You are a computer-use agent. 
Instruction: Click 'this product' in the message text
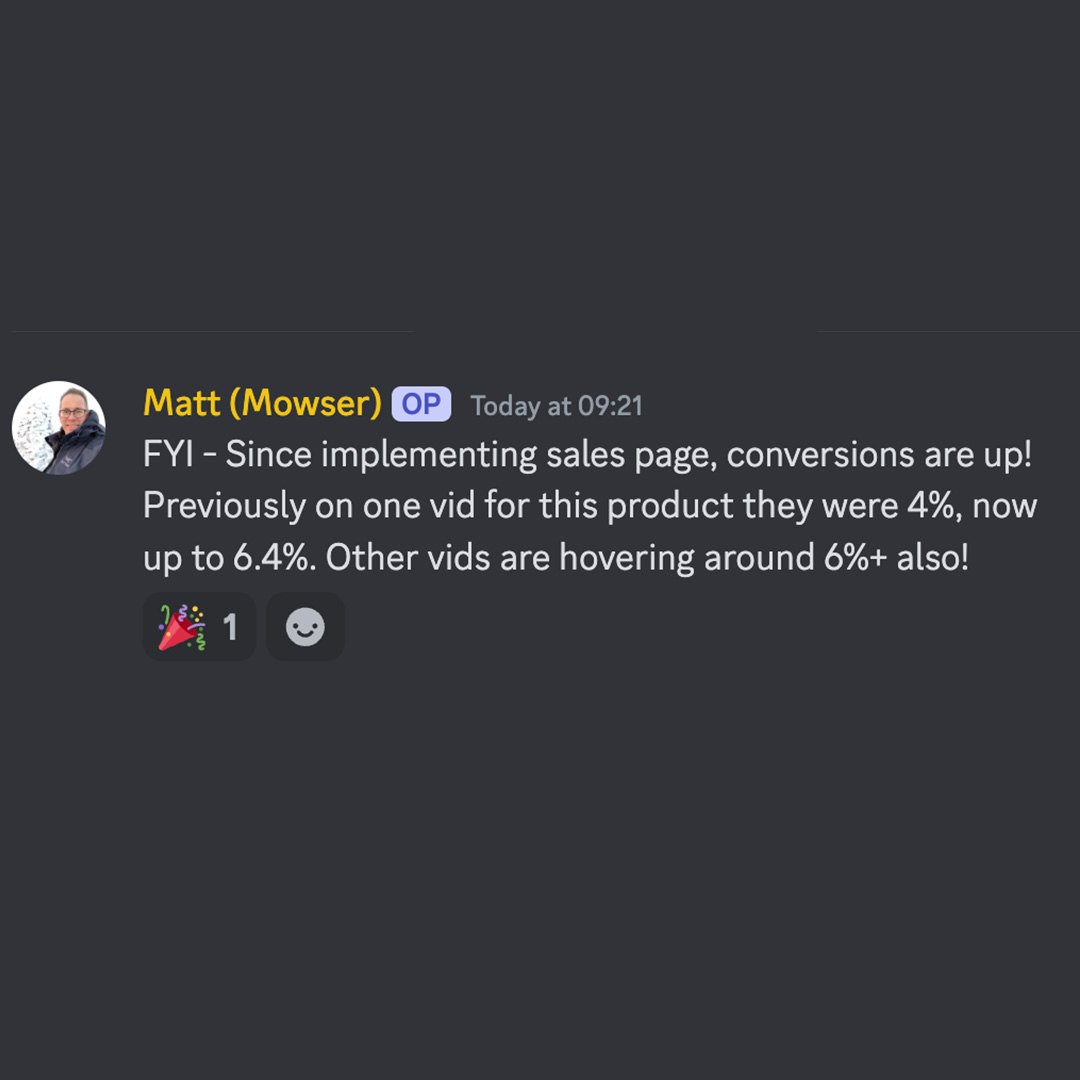pos(636,506)
